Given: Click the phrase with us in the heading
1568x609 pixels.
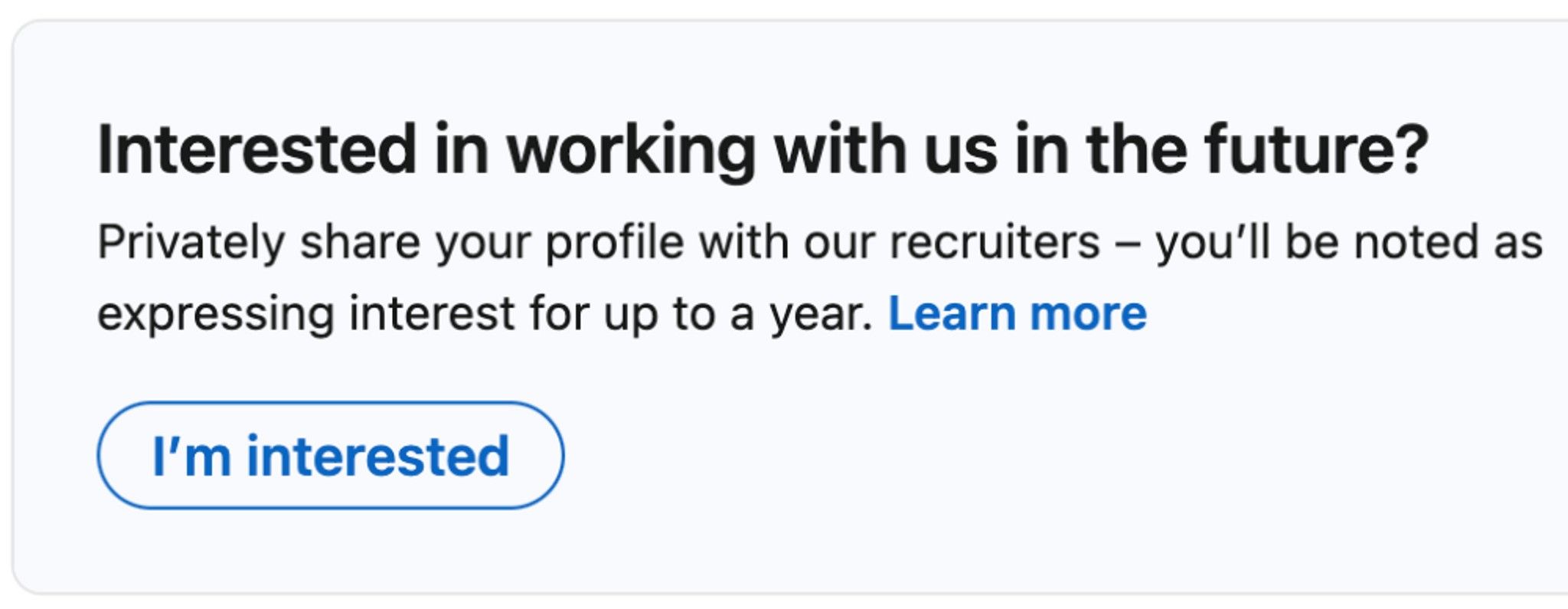Looking at the screenshot, I should 885,149.
